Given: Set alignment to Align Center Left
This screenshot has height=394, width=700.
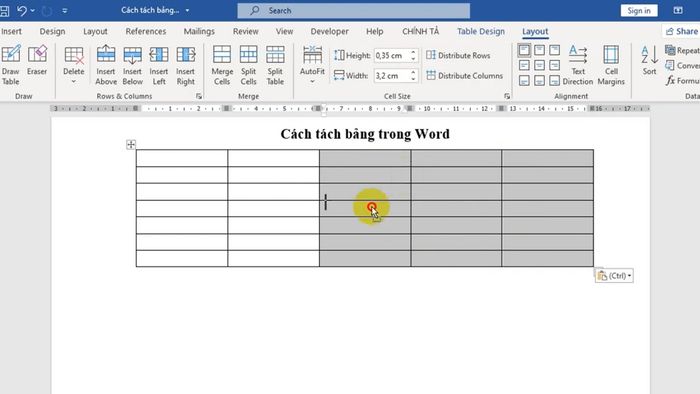Looking at the screenshot, I should click(x=524, y=66).
